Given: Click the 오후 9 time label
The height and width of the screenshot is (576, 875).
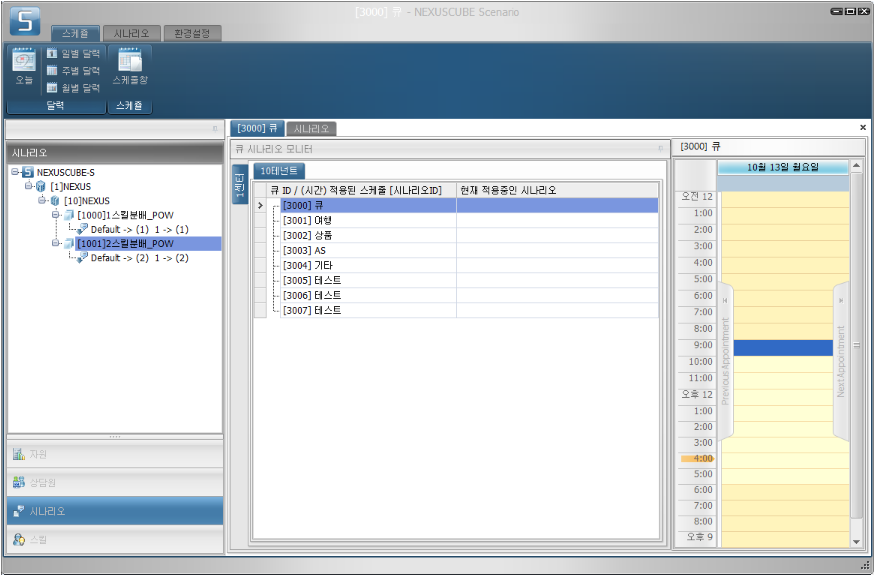Looking at the screenshot, I should point(700,536).
